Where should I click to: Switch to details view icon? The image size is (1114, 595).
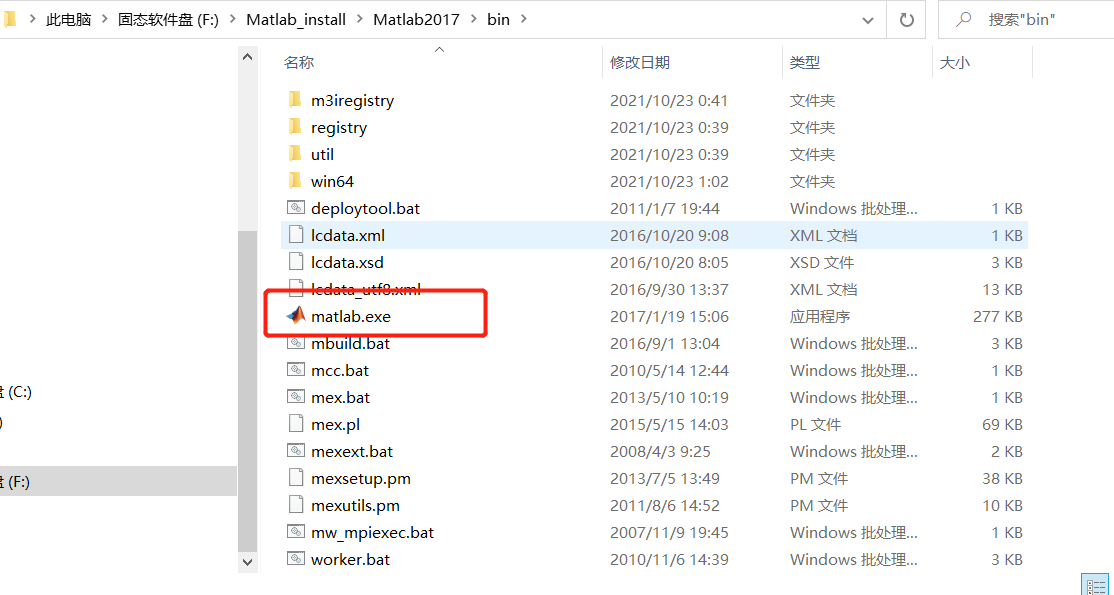click(x=1093, y=585)
